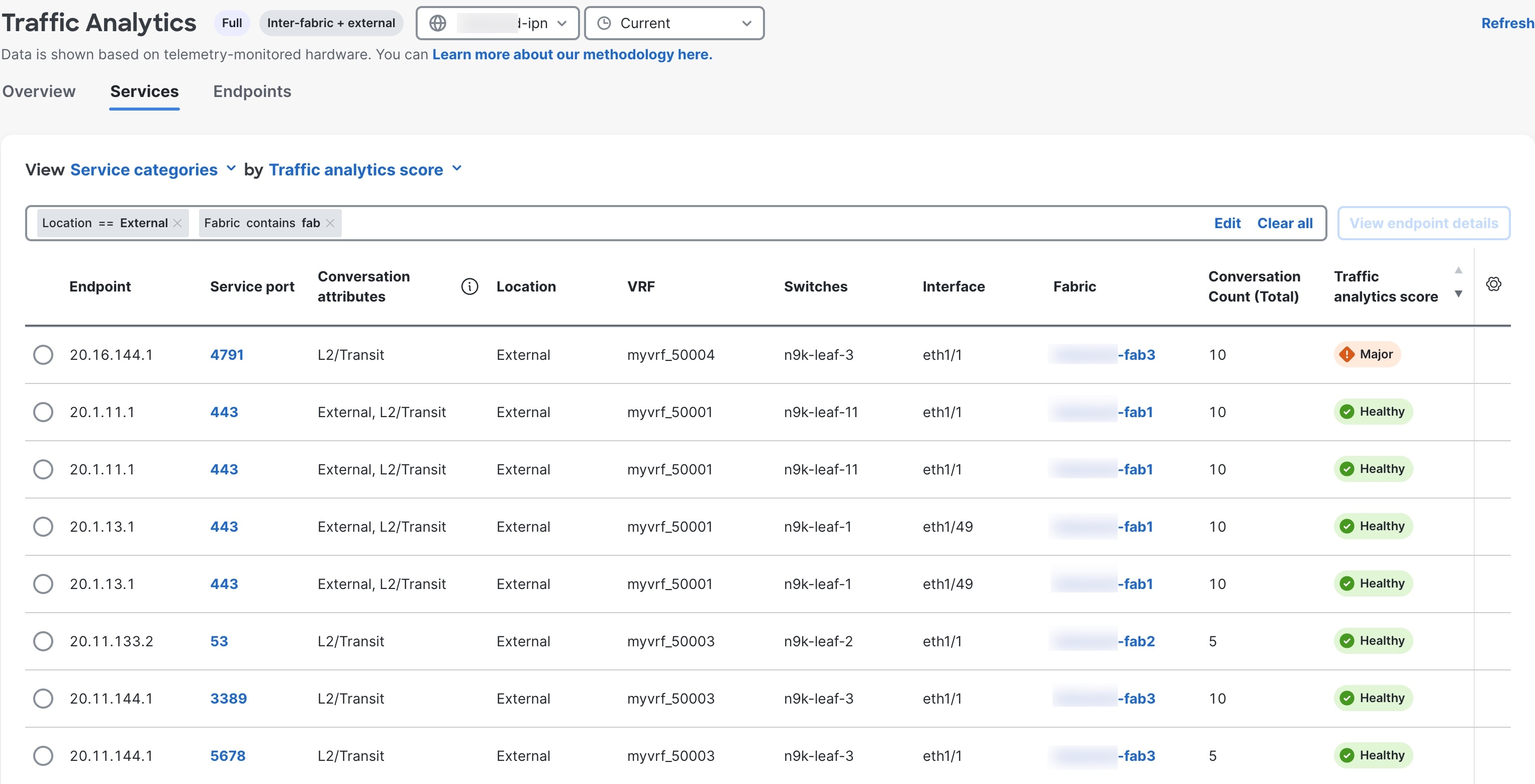The width and height of the screenshot is (1535, 784).
Task: Open service port 4791 link
Action: point(227,354)
